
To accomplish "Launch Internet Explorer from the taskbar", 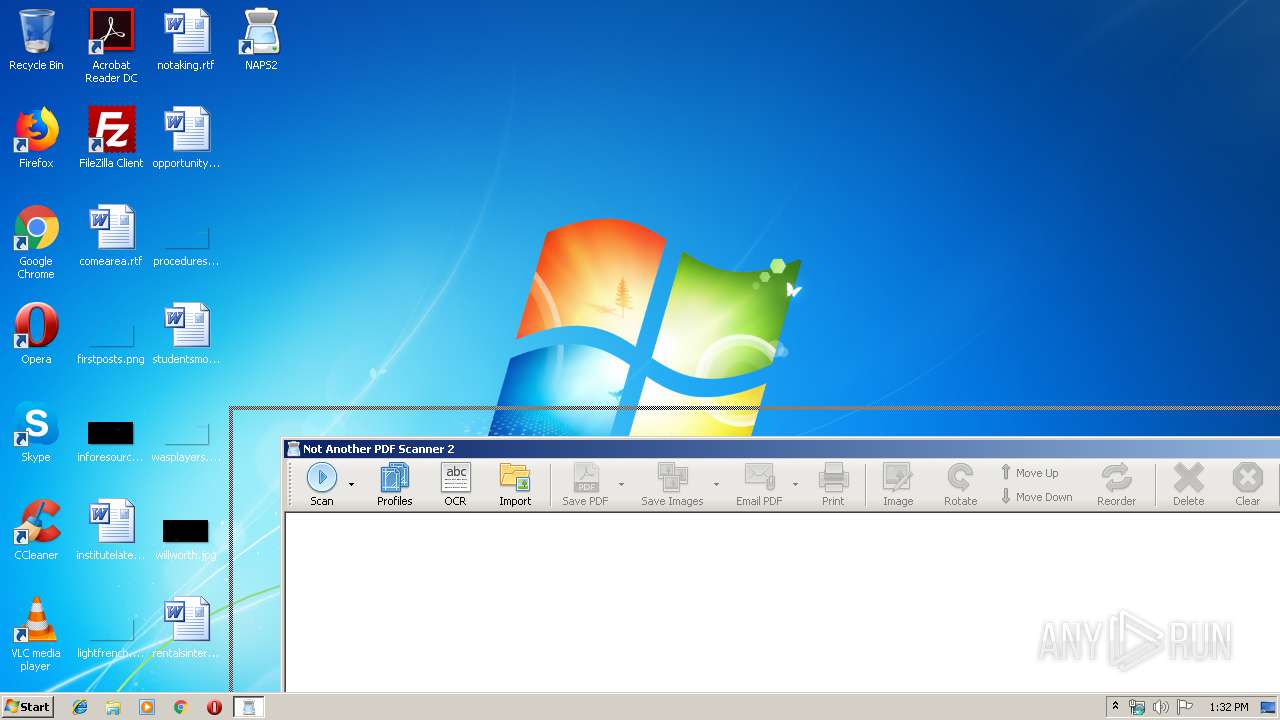I will click(80, 707).
